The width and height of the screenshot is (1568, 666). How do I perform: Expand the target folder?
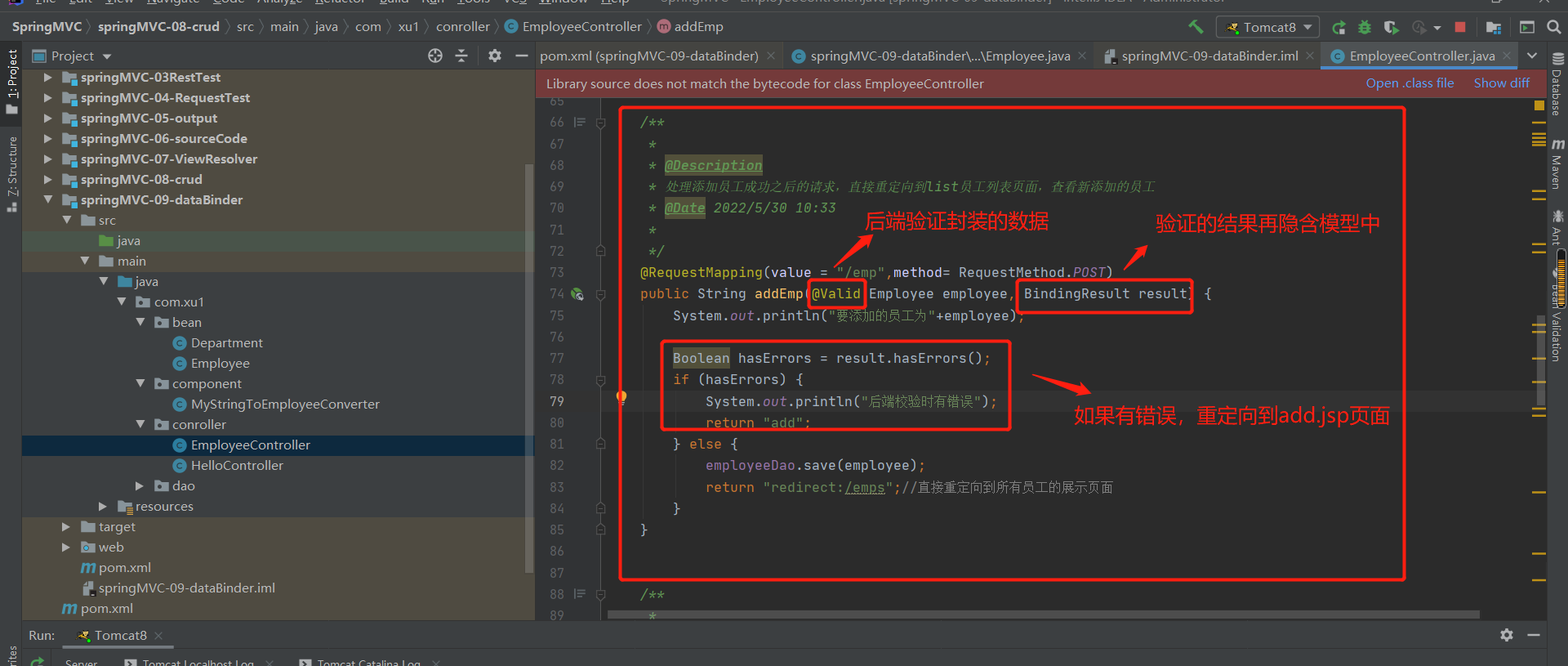pyautogui.click(x=66, y=527)
